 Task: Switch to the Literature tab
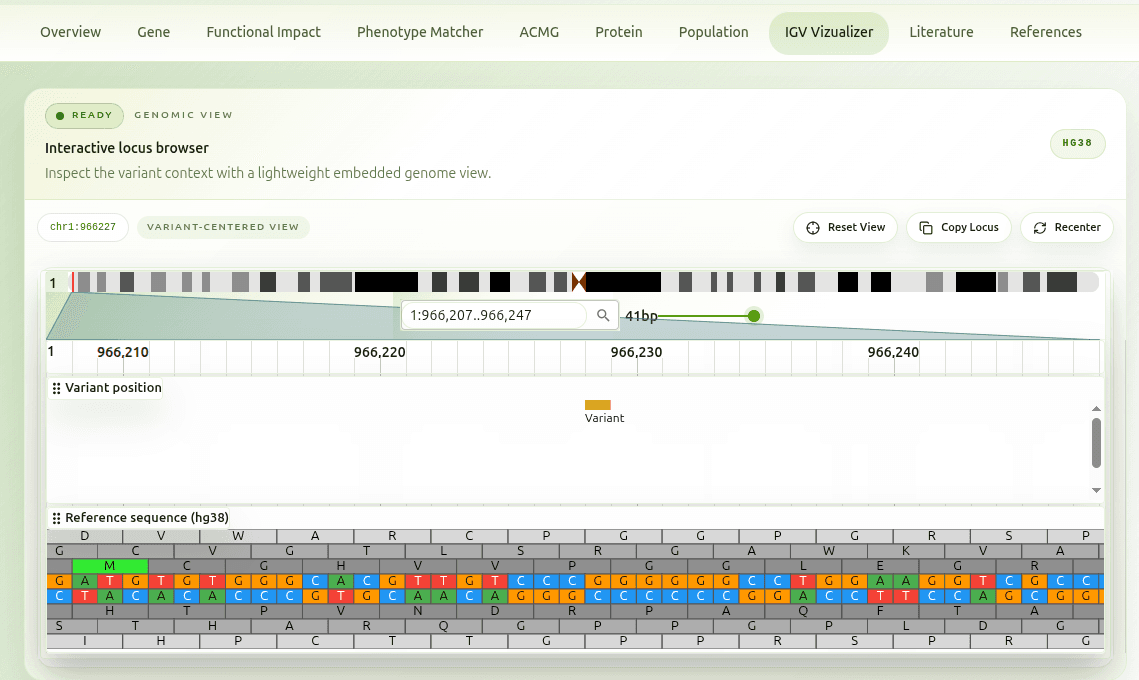pos(940,32)
